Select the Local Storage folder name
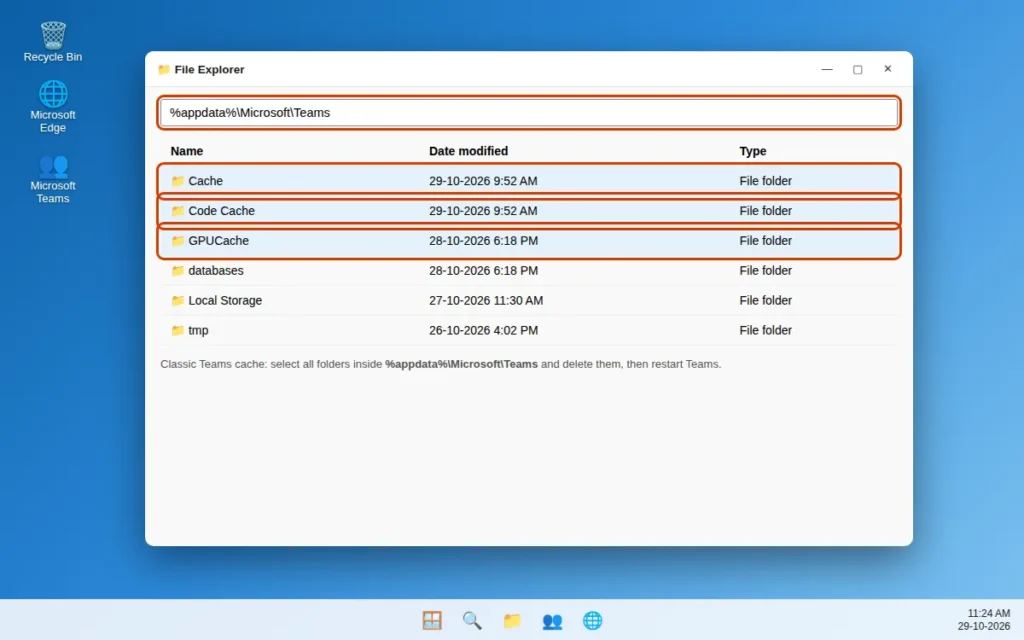The width and height of the screenshot is (1024, 640). (x=225, y=300)
